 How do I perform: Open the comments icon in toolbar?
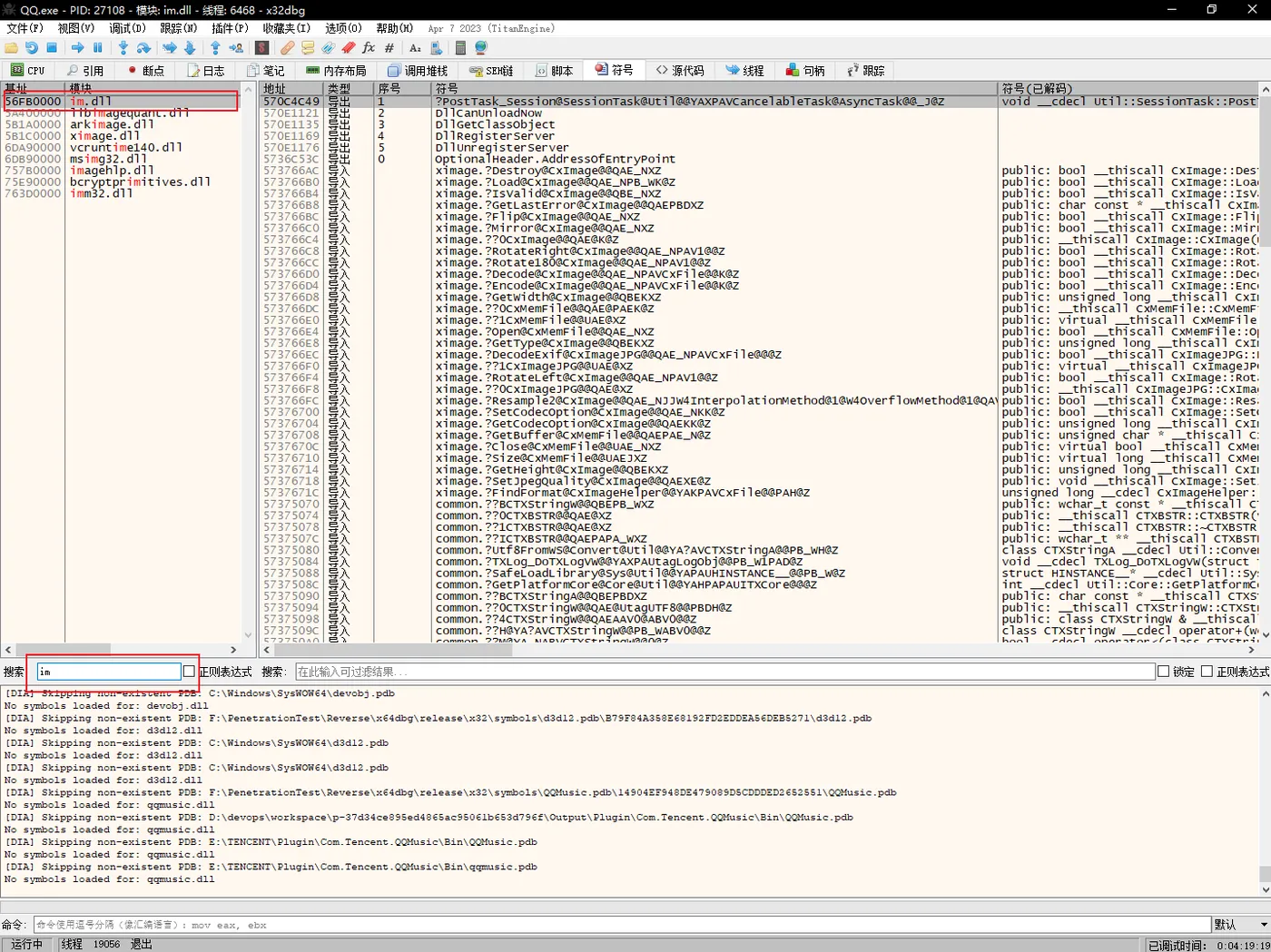click(x=308, y=47)
